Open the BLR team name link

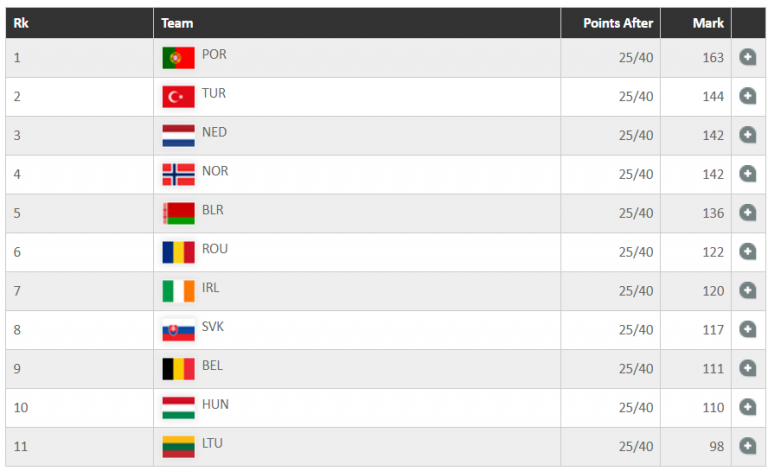point(213,210)
